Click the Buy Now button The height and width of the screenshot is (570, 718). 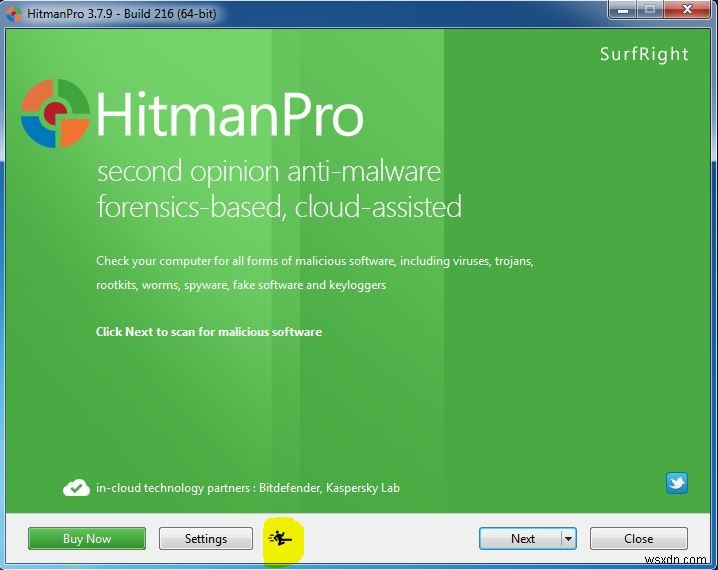pos(87,538)
